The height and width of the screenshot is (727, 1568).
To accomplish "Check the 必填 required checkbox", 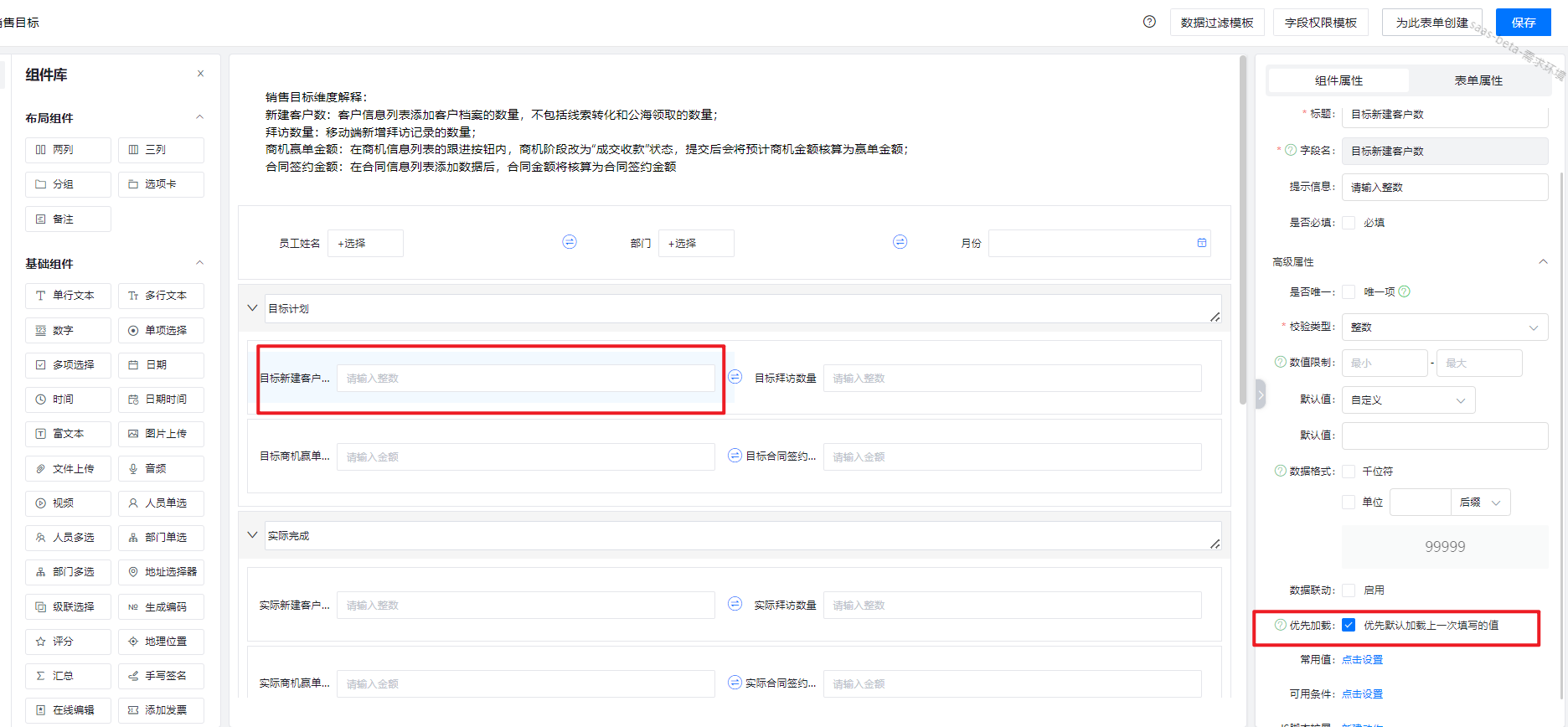I will click(x=1349, y=223).
